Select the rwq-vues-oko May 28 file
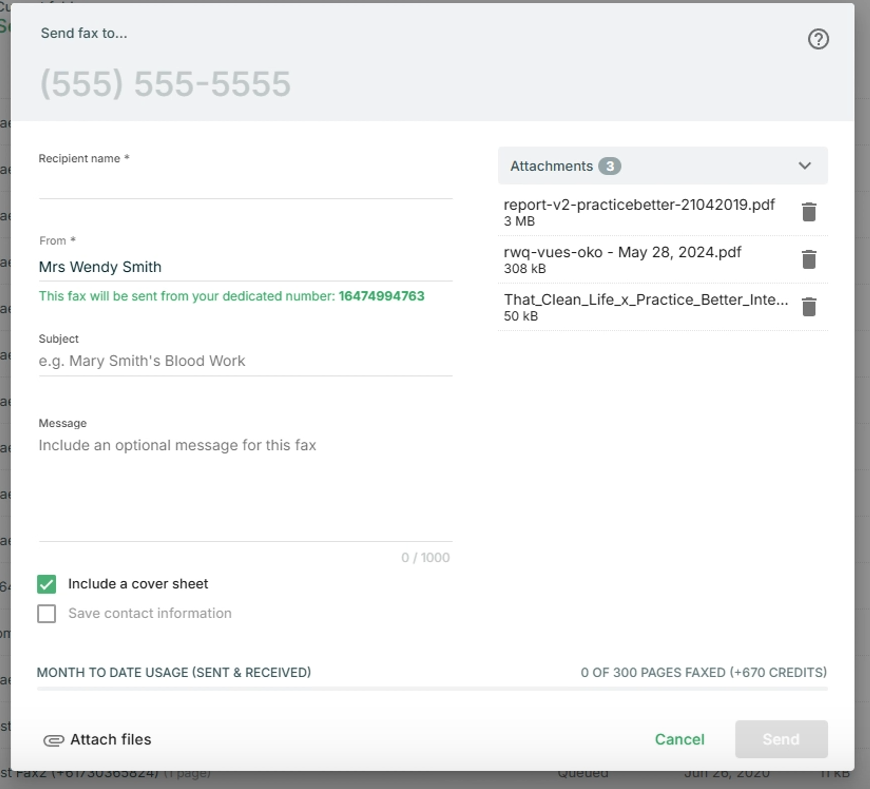Screen dimensions: 870x789 tap(622, 252)
